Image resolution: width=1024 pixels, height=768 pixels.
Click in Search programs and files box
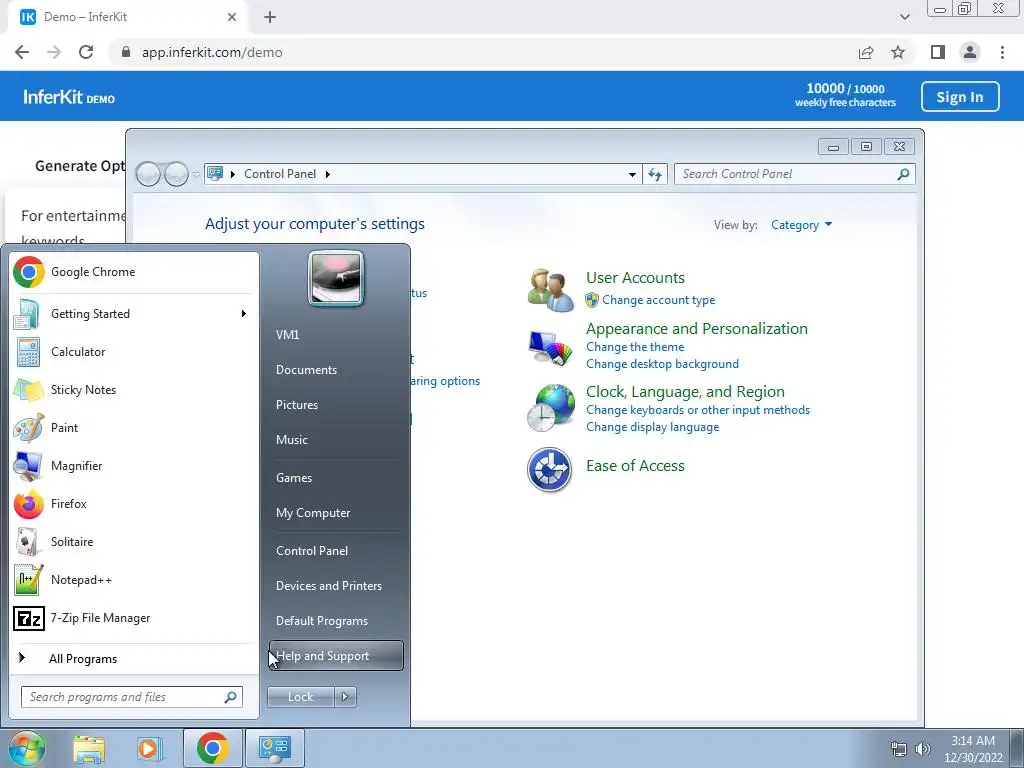click(x=131, y=697)
